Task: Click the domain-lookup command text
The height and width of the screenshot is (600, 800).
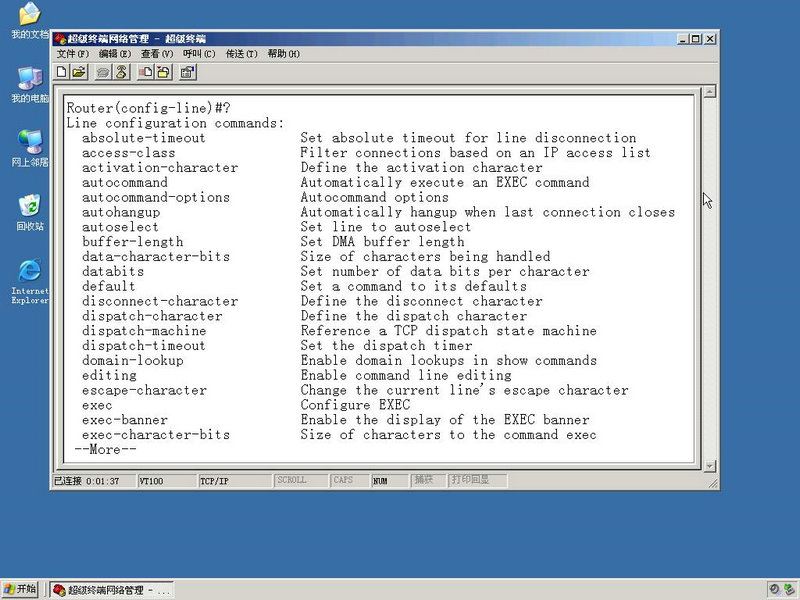Action: pyautogui.click(x=133, y=360)
